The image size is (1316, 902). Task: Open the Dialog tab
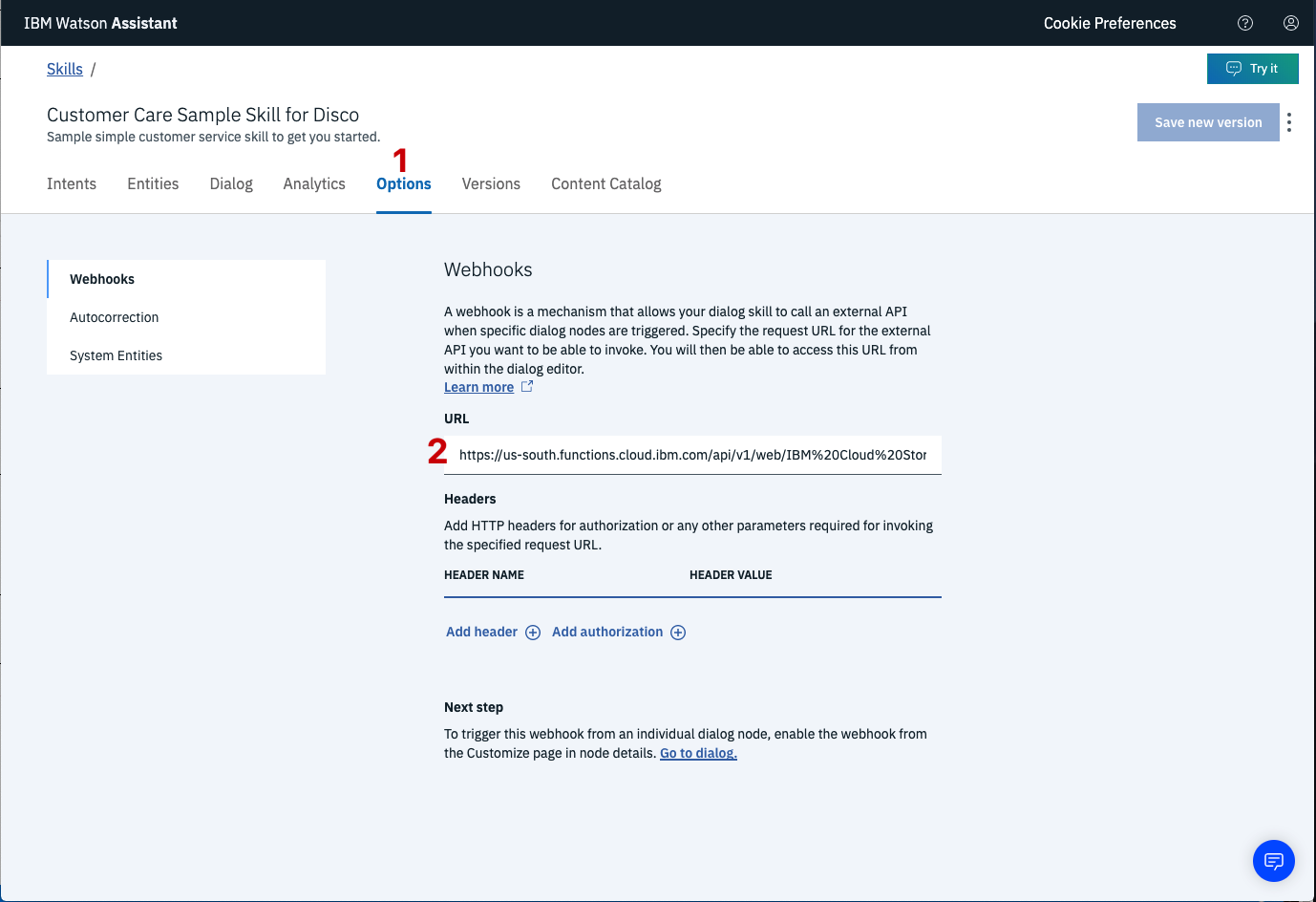point(231,183)
